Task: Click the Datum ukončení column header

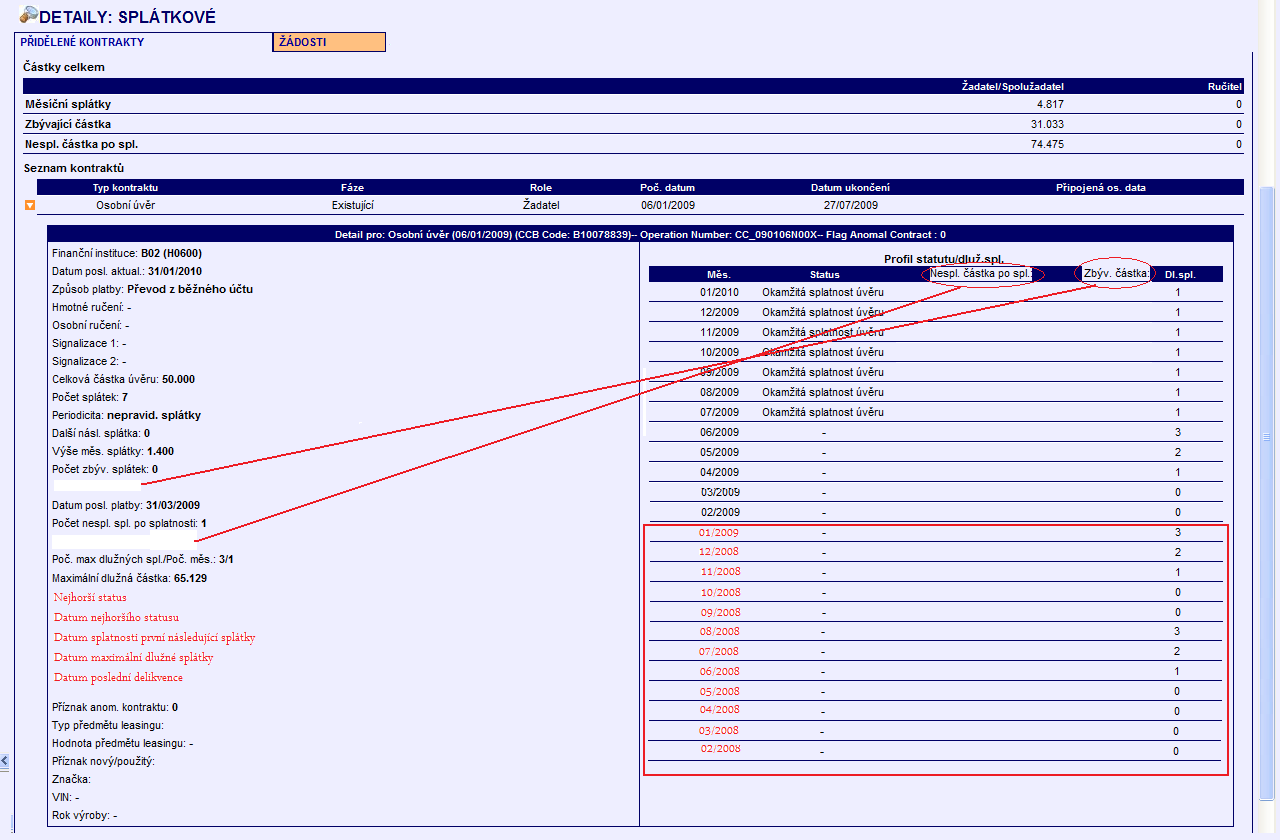Action: click(x=850, y=187)
